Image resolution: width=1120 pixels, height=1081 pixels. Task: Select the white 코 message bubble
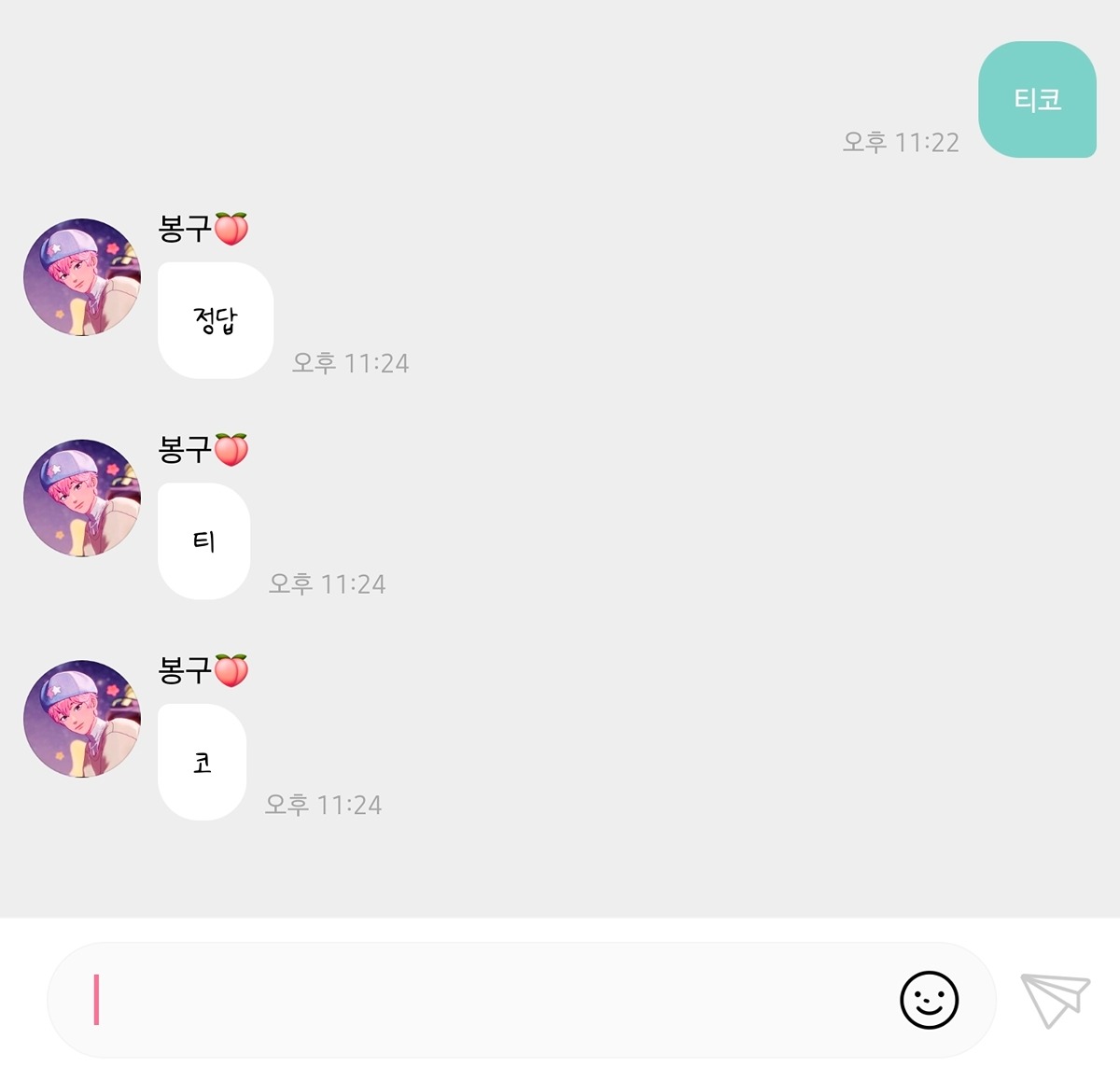(x=202, y=763)
